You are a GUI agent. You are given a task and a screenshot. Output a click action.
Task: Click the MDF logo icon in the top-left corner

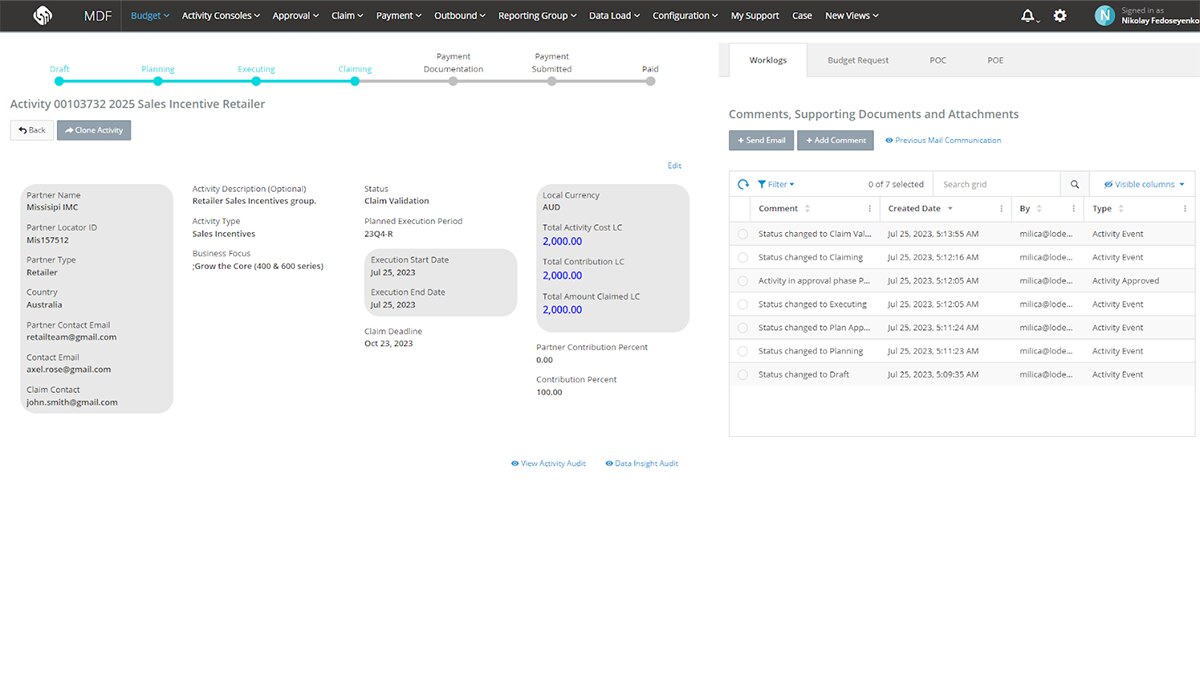click(42, 16)
